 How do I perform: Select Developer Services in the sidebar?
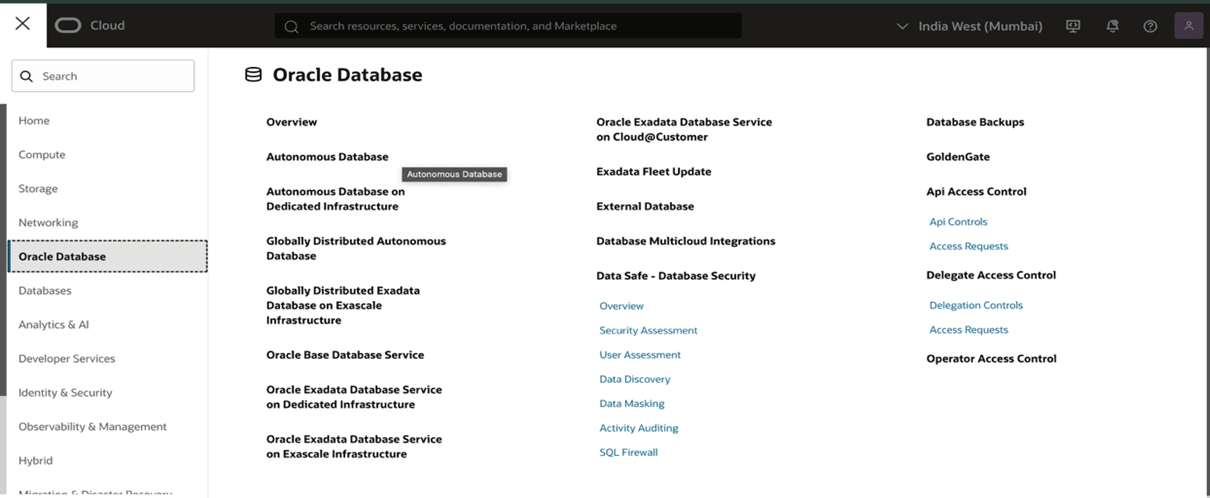67,358
